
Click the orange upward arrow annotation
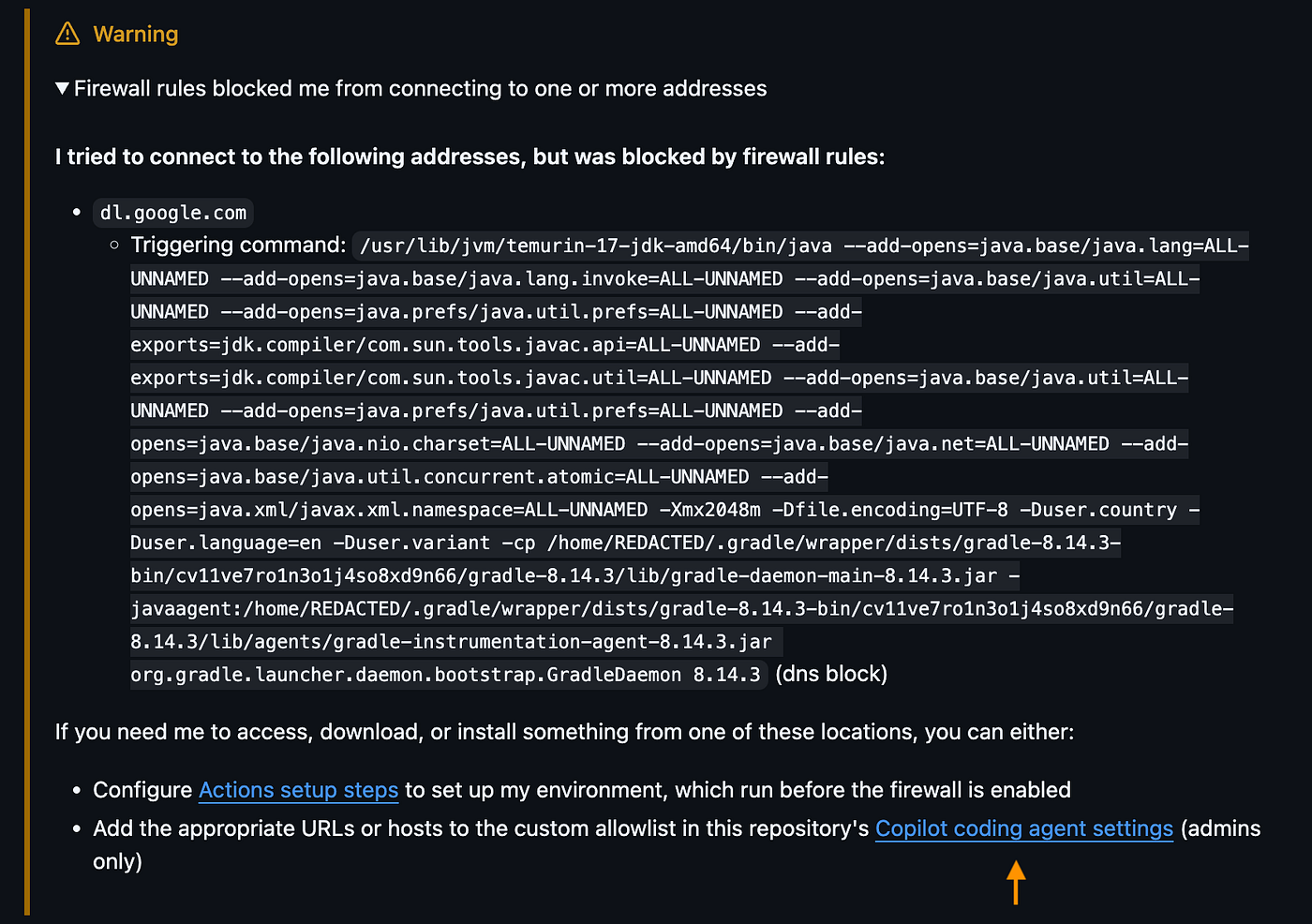1016,883
